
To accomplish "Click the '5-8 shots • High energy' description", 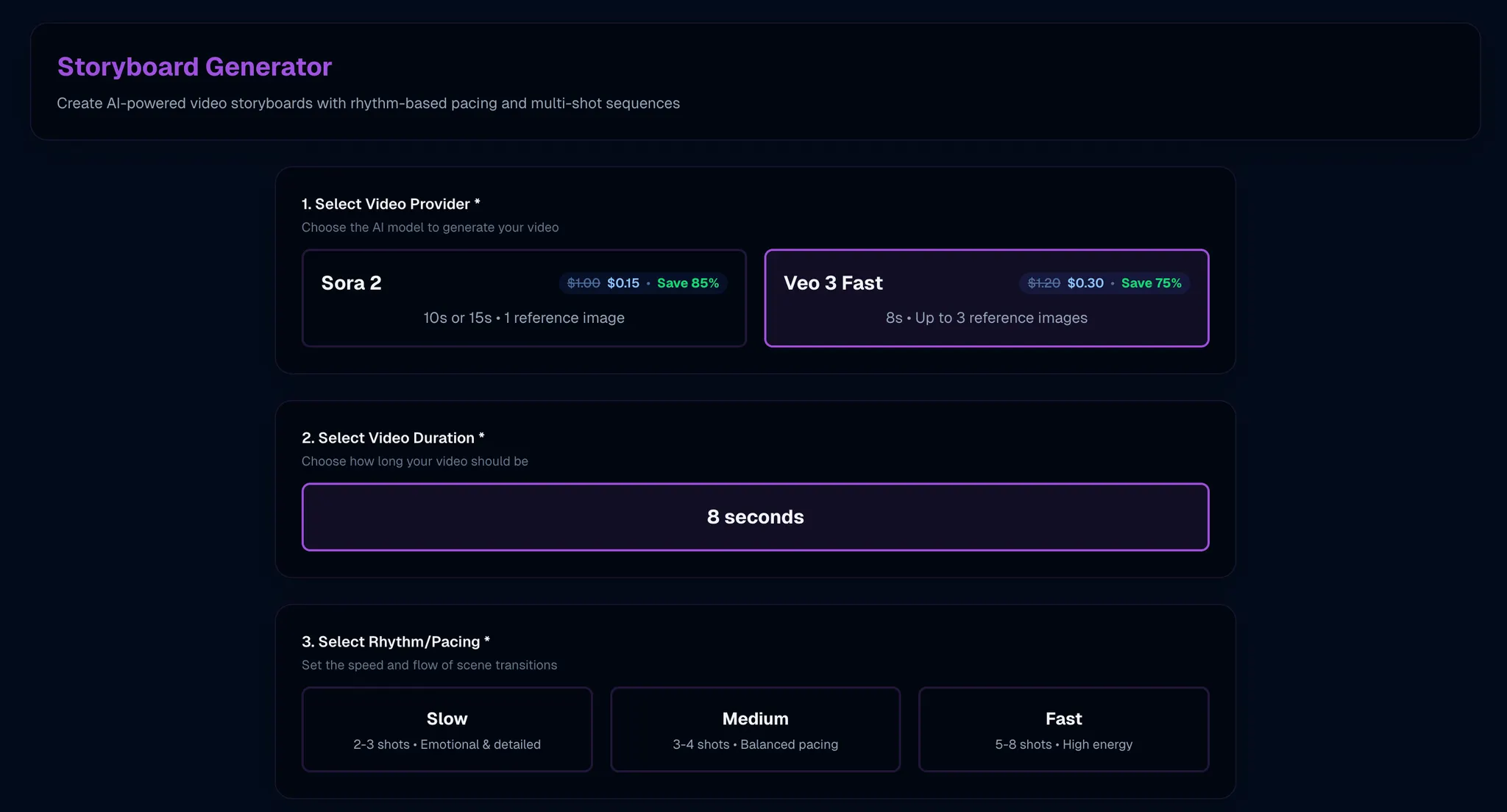I will (x=1063, y=744).
